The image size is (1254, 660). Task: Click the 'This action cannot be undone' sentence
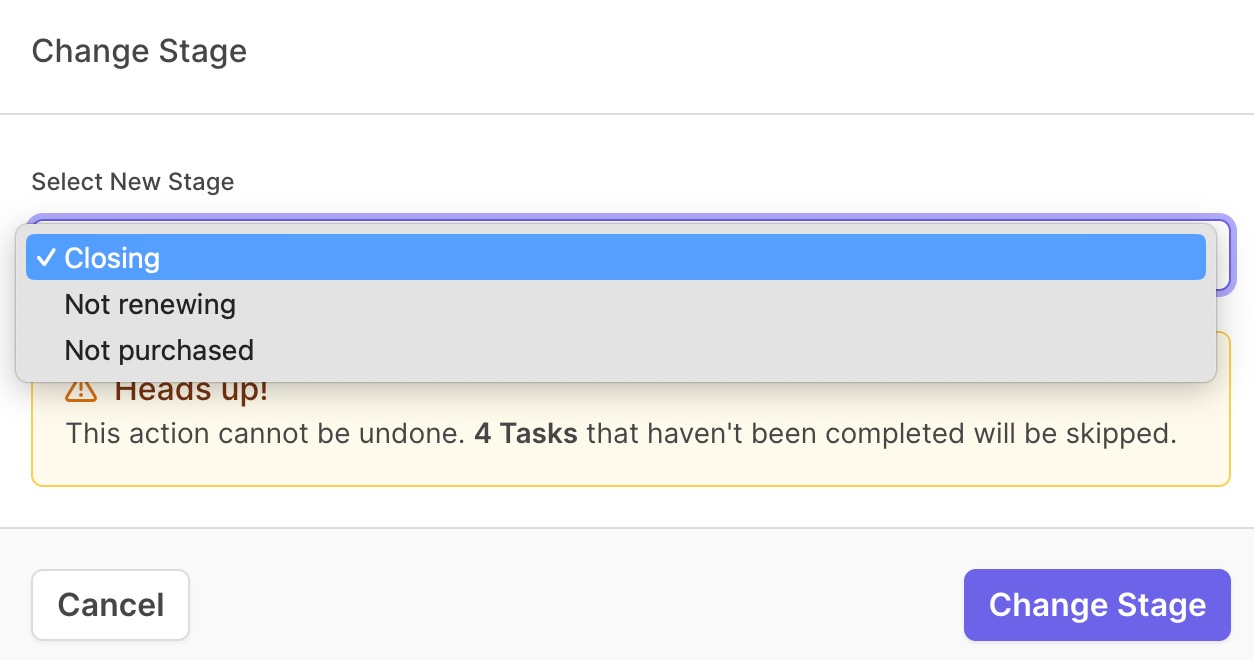[x=266, y=434]
